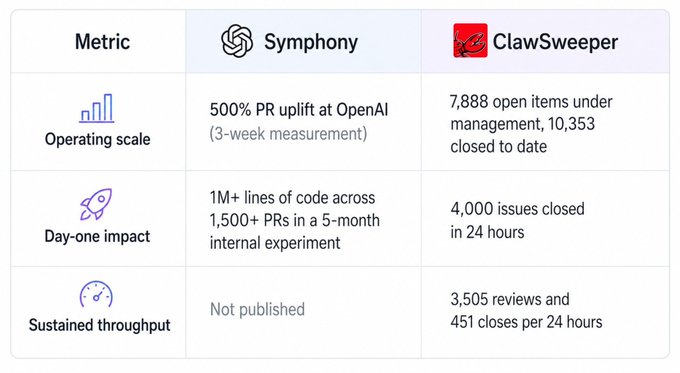
Task: Click the 3,505 reviews and 451 closes cell
Action: click(x=526, y=311)
